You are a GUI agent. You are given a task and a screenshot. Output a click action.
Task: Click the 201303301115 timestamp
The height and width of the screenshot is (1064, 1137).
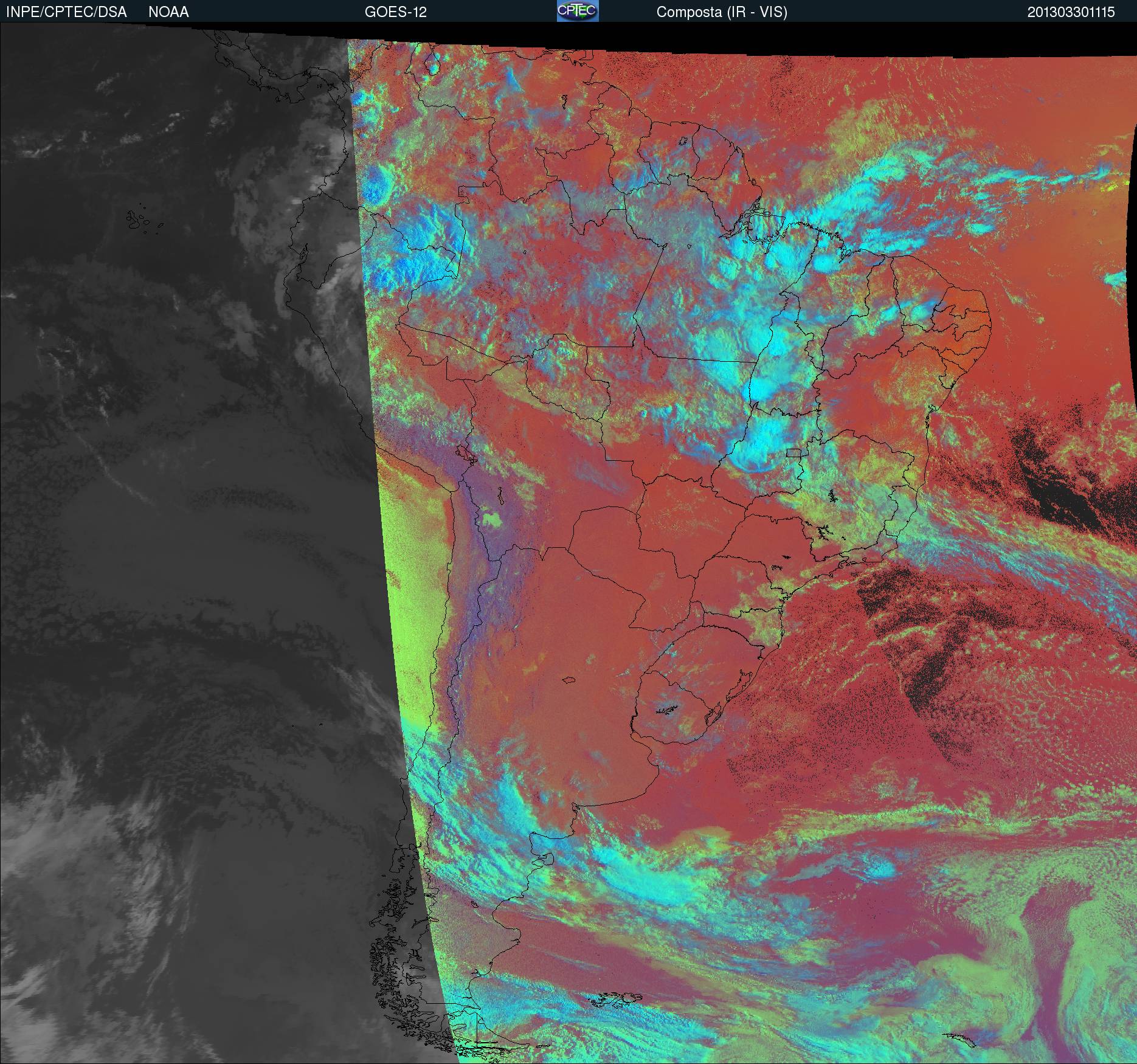[x=1071, y=12]
